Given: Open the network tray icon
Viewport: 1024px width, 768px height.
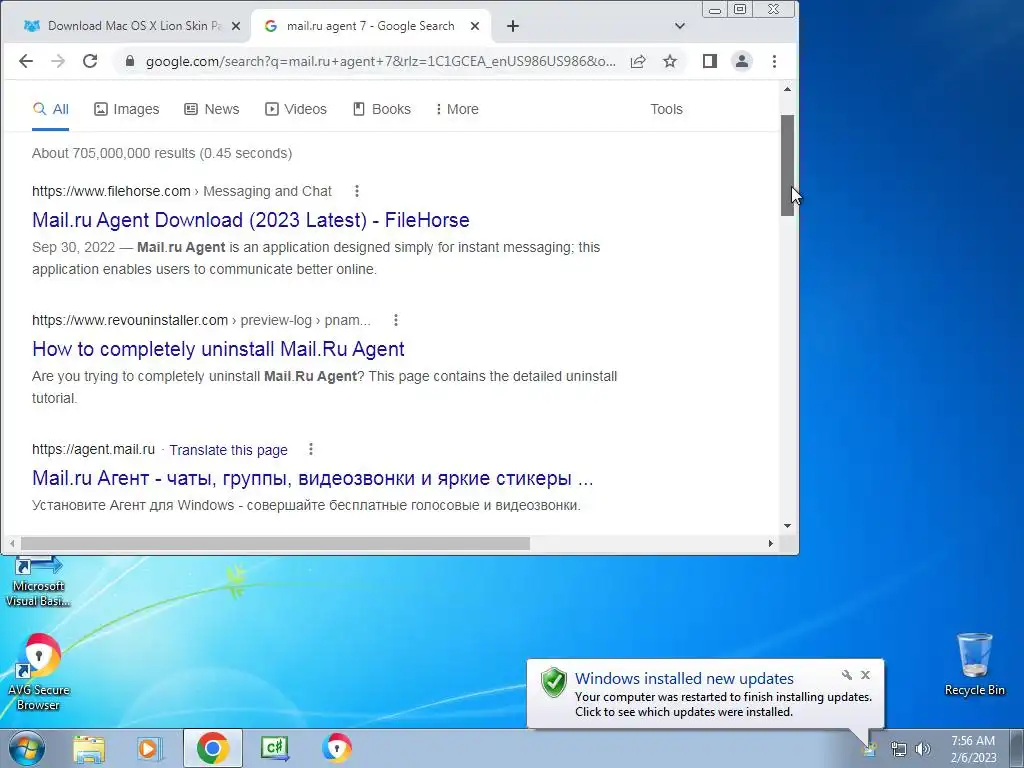Looking at the screenshot, I should (x=899, y=749).
